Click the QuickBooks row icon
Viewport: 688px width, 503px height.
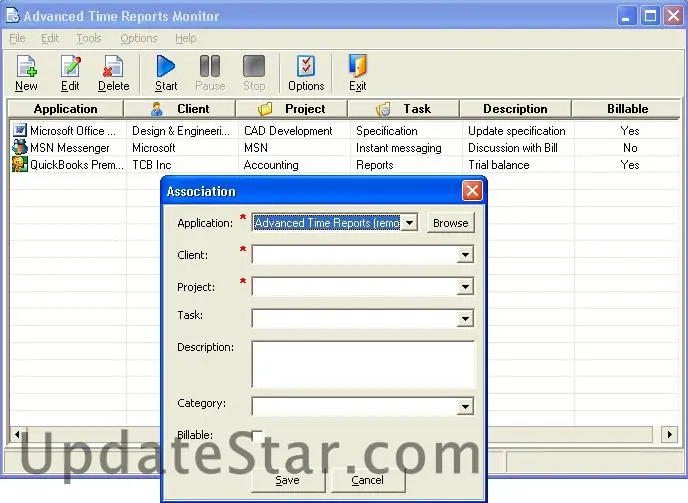pyautogui.click(x=20, y=164)
